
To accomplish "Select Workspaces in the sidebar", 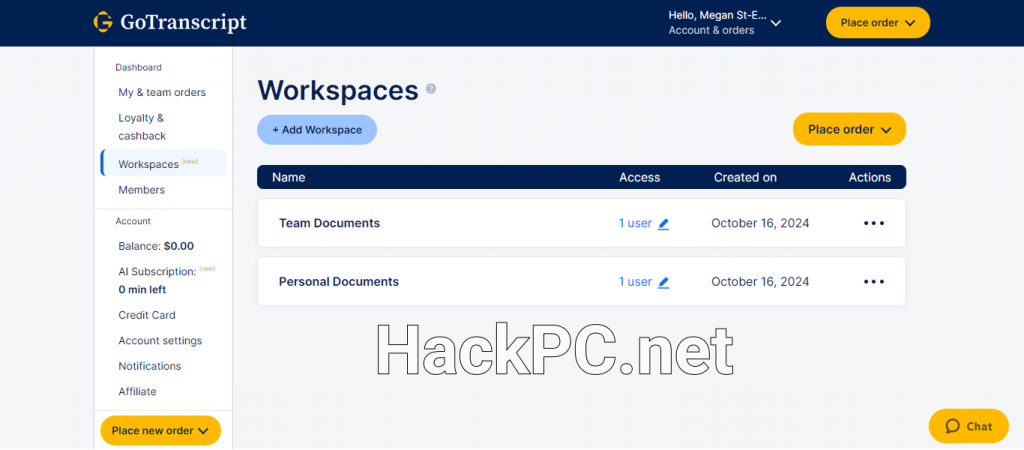I will [x=163, y=163].
